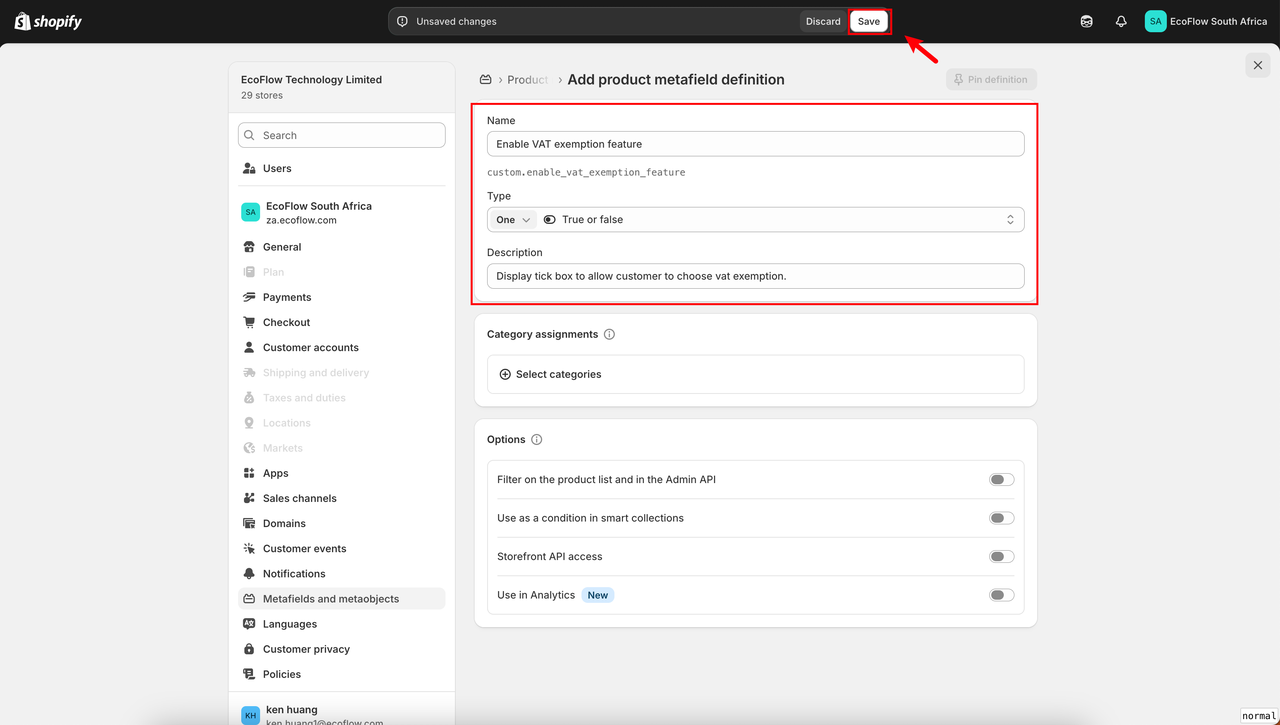This screenshot has height=725, width=1280.
Task: Click the metafields breadcrumb icon
Action: click(x=485, y=80)
